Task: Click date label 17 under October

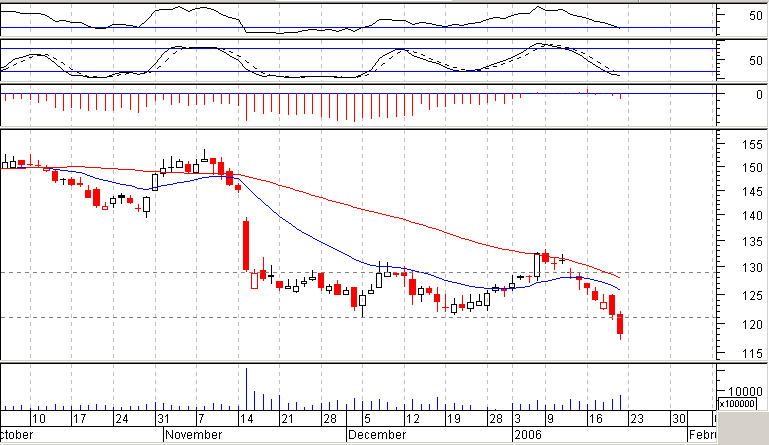Action: [x=79, y=419]
